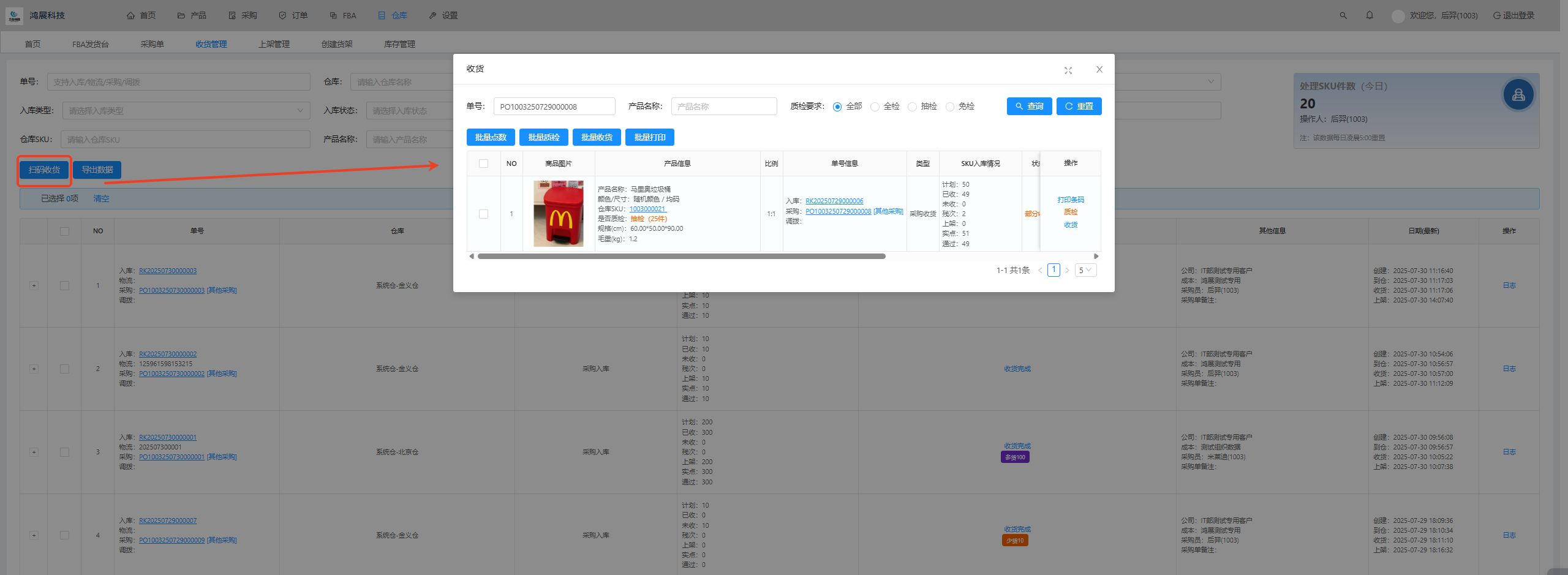The width and height of the screenshot is (1568, 575).
Task: Click the dialog's horizontal scrollbar
Action: point(681,257)
